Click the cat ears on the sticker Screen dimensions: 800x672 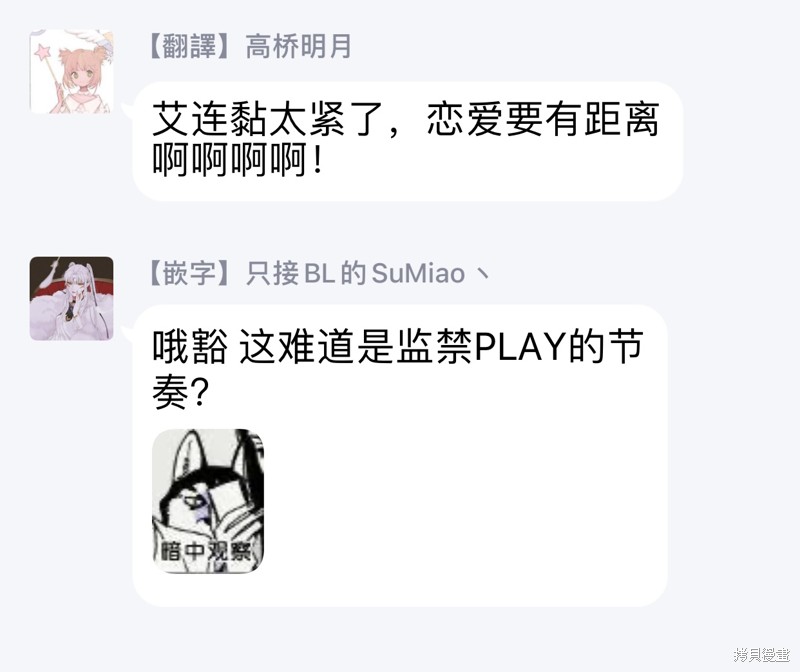214,449
